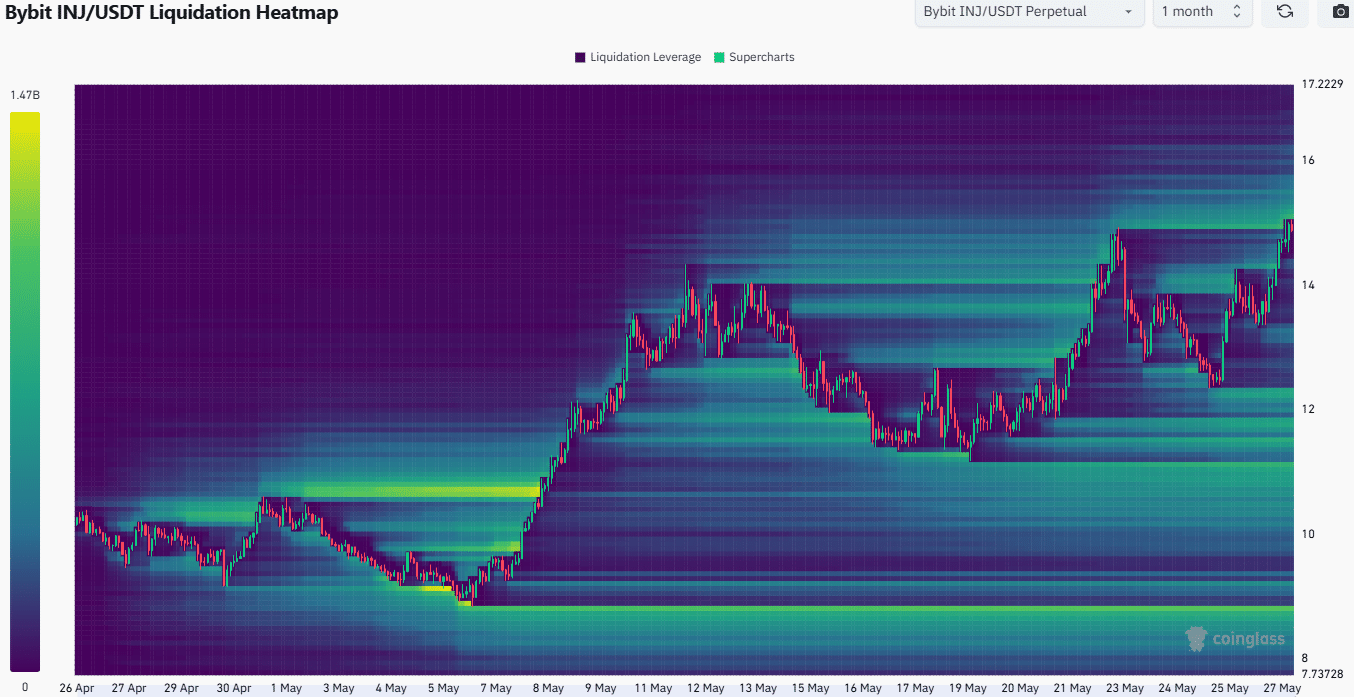
Task: Click the 30 Apr date label
Action: (234, 688)
